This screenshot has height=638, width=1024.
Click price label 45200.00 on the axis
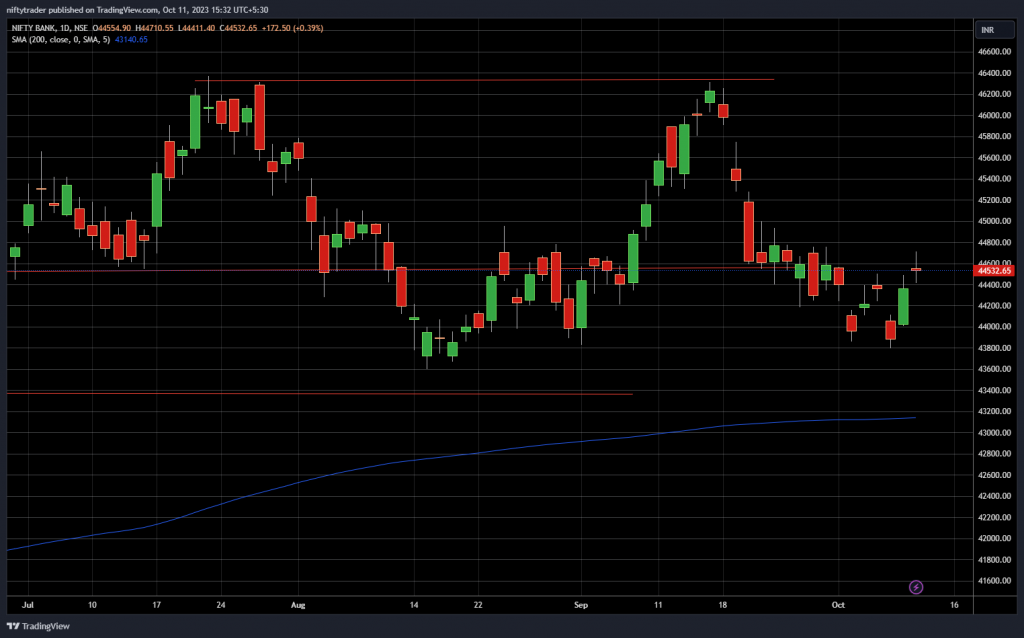[x=994, y=200]
